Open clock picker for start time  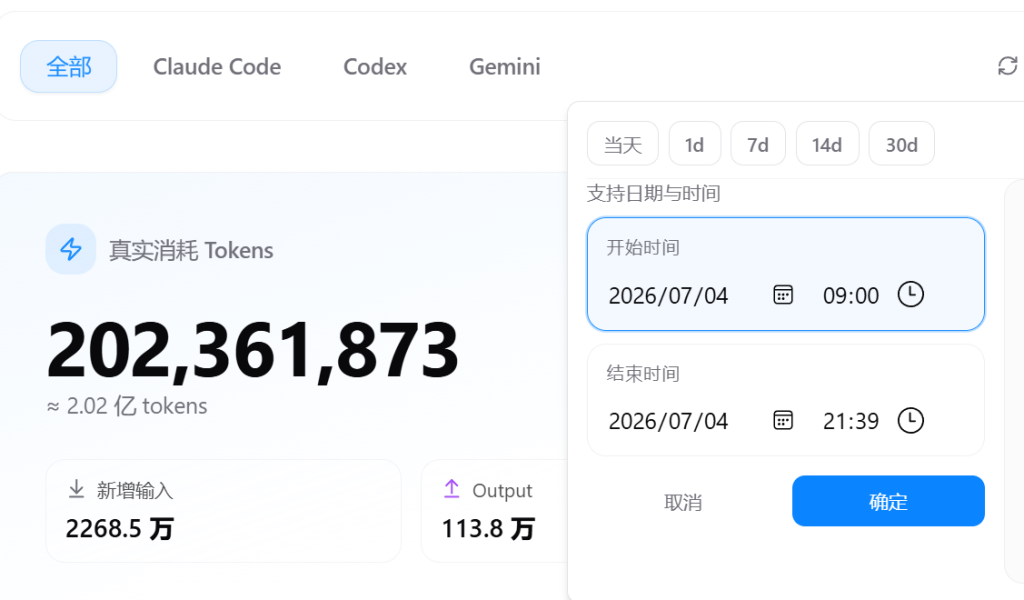click(910, 294)
